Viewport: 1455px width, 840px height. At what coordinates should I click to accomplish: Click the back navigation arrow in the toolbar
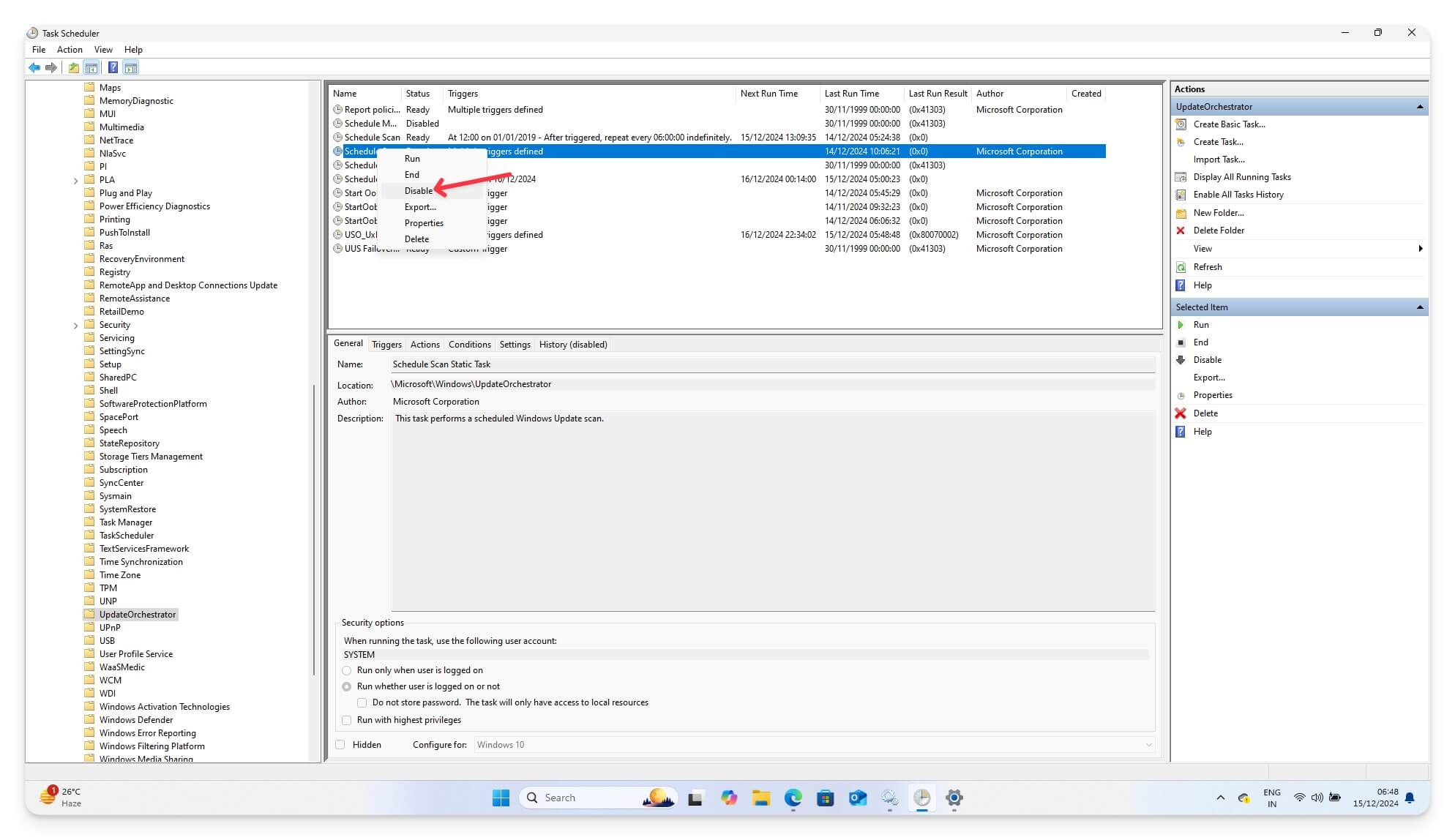point(34,67)
